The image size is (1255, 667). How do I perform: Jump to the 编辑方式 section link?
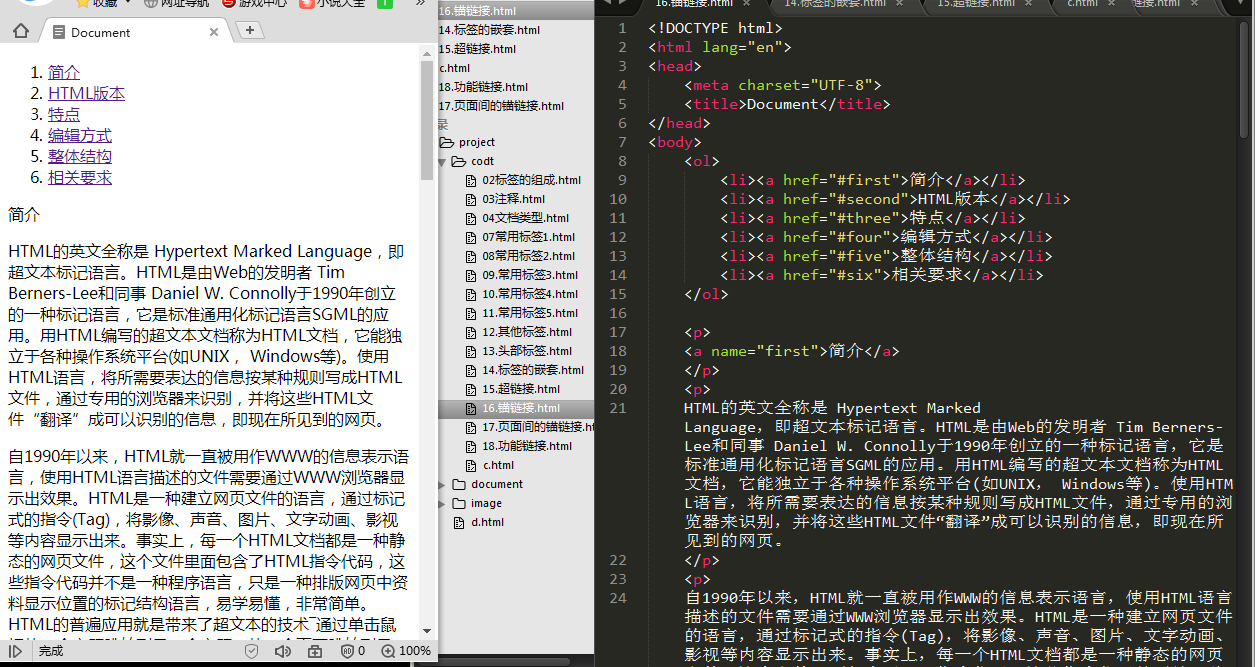(x=80, y=135)
